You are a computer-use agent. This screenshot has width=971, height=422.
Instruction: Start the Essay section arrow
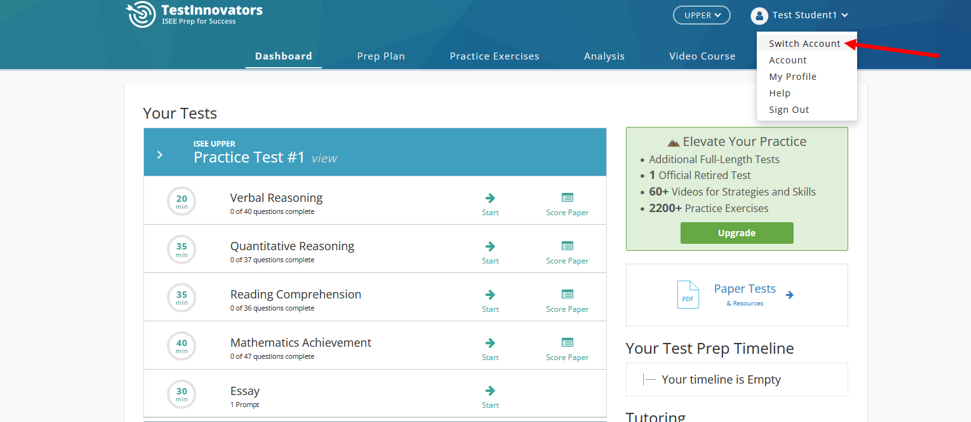490,391
